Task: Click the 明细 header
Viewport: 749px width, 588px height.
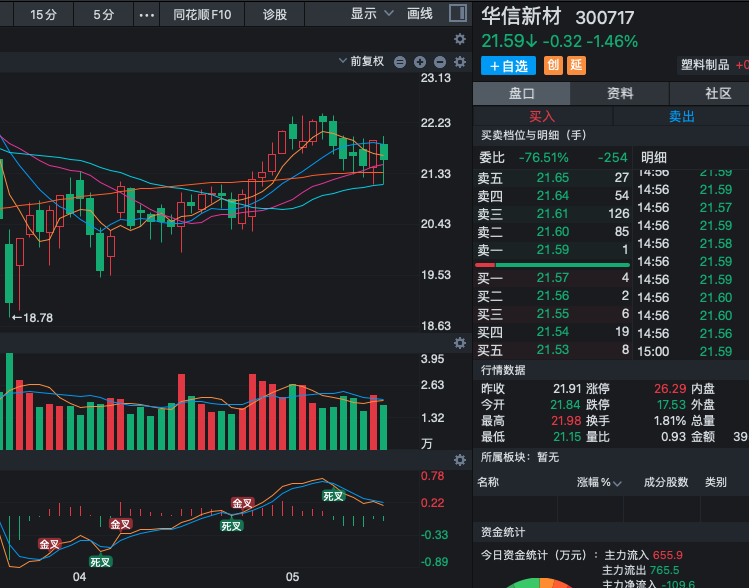Action: click(x=653, y=158)
